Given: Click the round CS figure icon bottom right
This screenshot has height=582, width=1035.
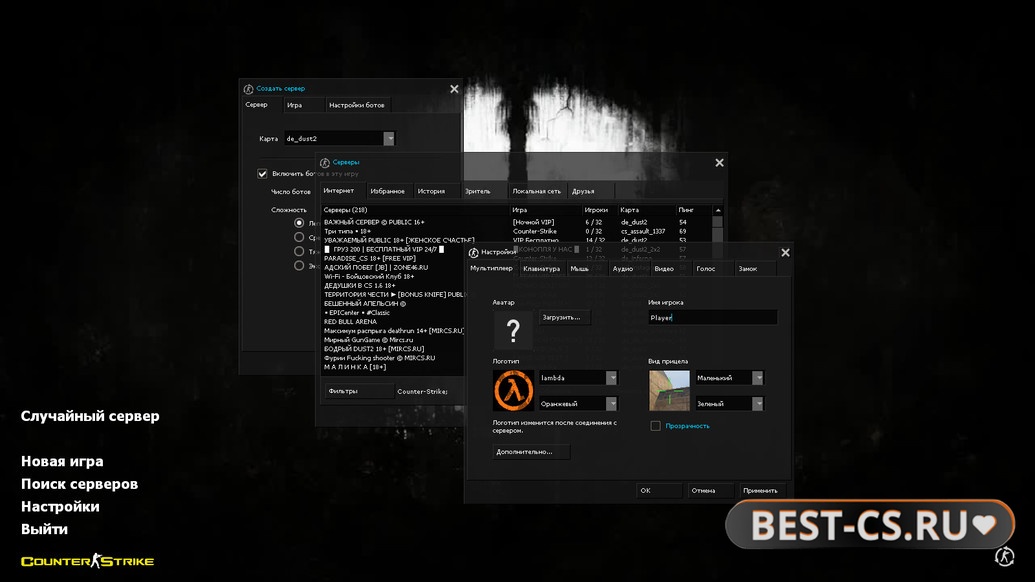Looking at the screenshot, I should point(1005,556).
